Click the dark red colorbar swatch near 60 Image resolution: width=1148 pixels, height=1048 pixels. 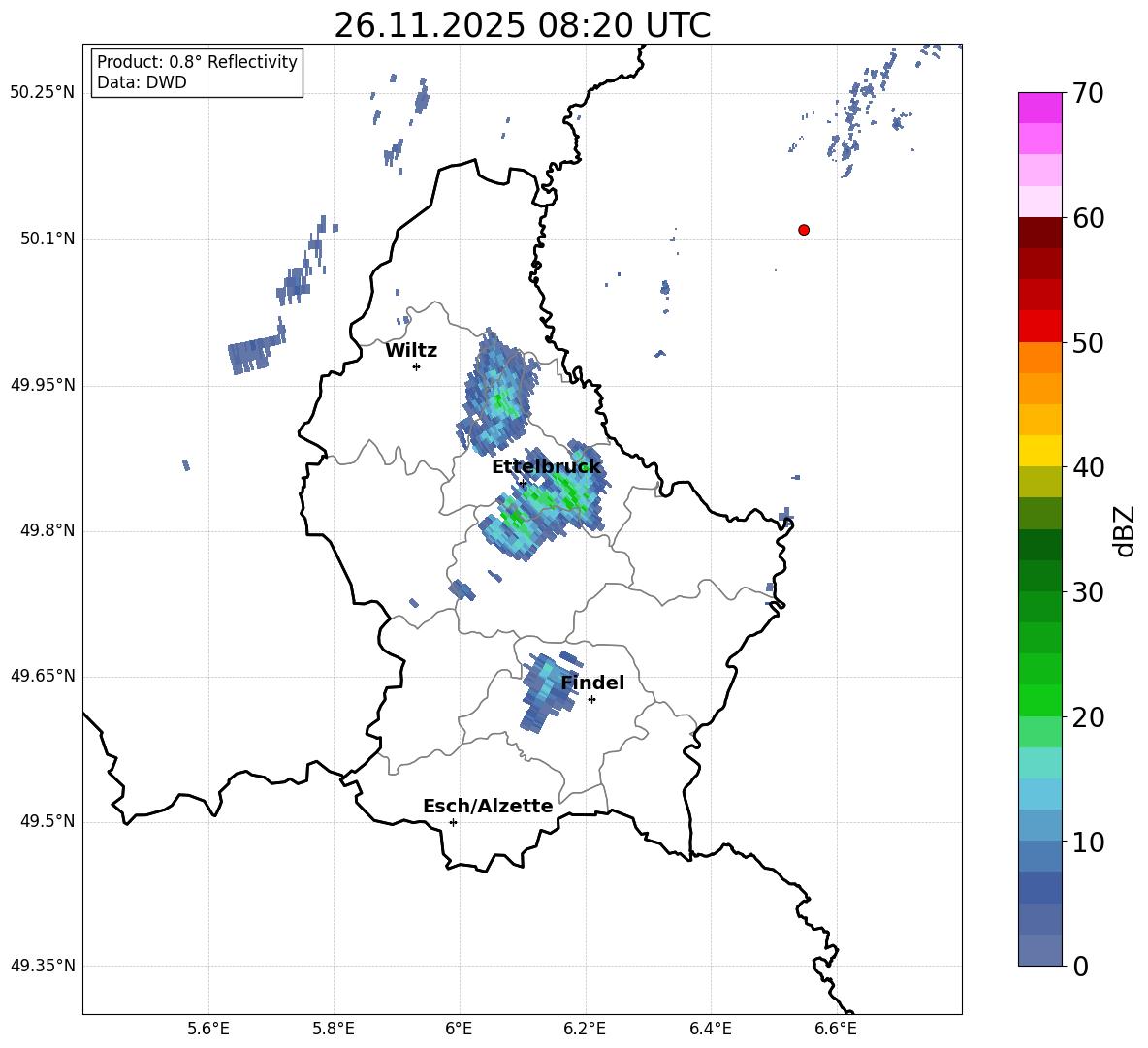(1040, 233)
